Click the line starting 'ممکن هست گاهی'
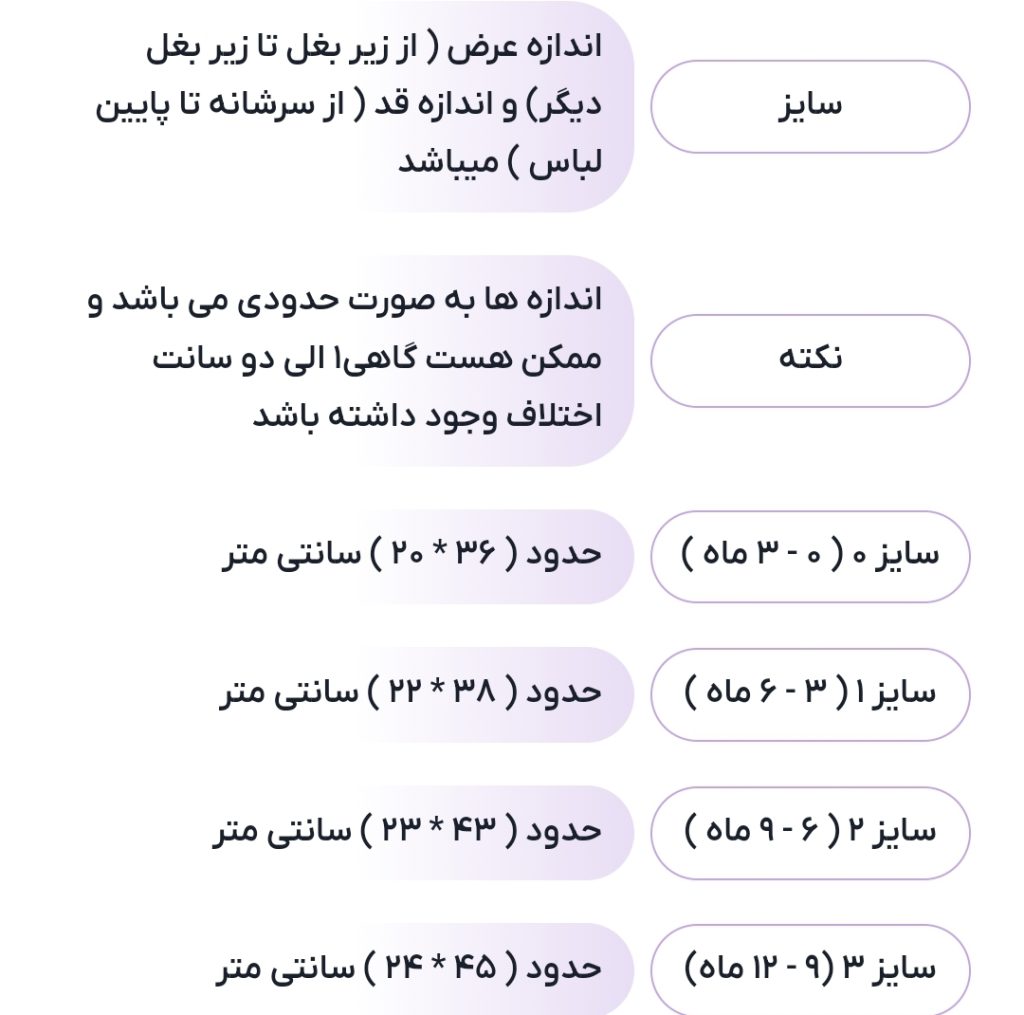Viewport: 1024px width, 1015px height. click(377, 360)
